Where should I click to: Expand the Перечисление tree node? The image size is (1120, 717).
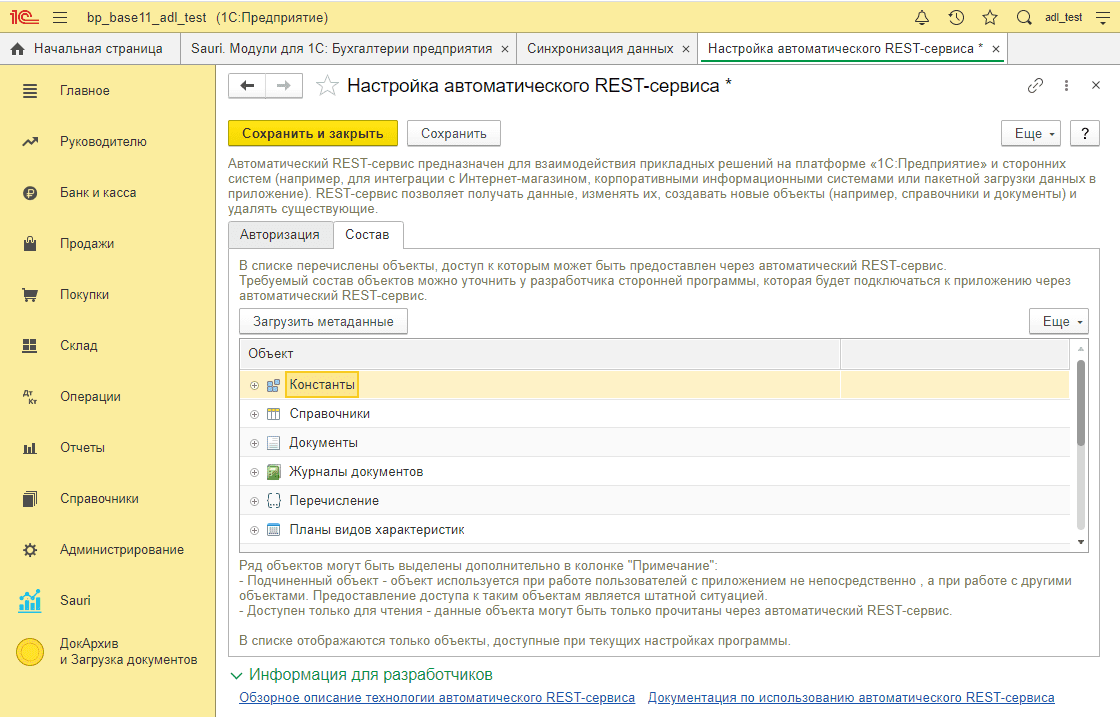(254, 501)
